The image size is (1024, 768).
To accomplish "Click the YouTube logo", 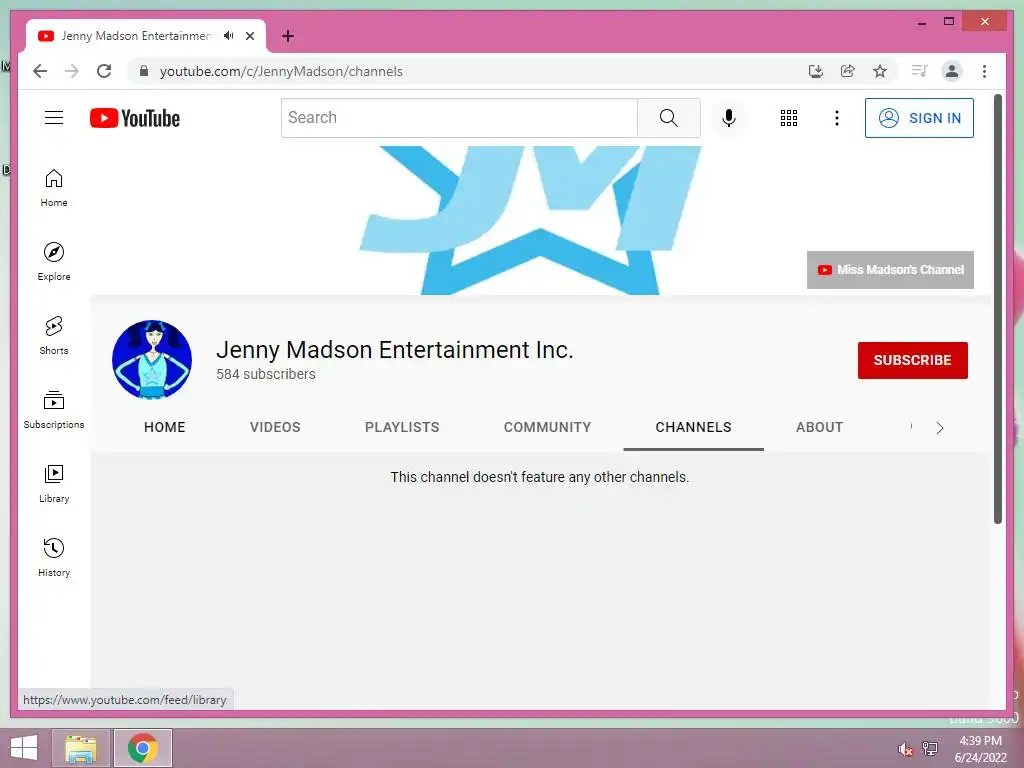I will [135, 118].
